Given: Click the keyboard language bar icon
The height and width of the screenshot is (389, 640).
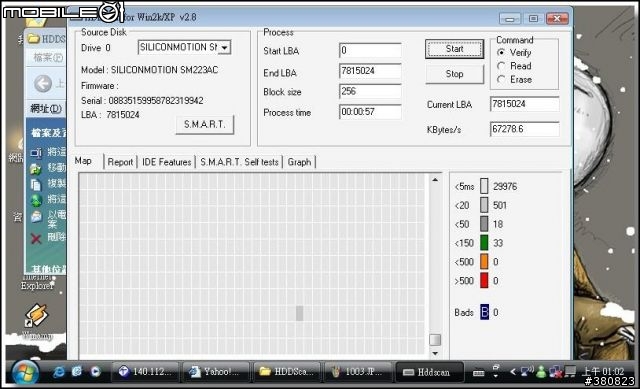Looking at the screenshot, I should 479,373.
